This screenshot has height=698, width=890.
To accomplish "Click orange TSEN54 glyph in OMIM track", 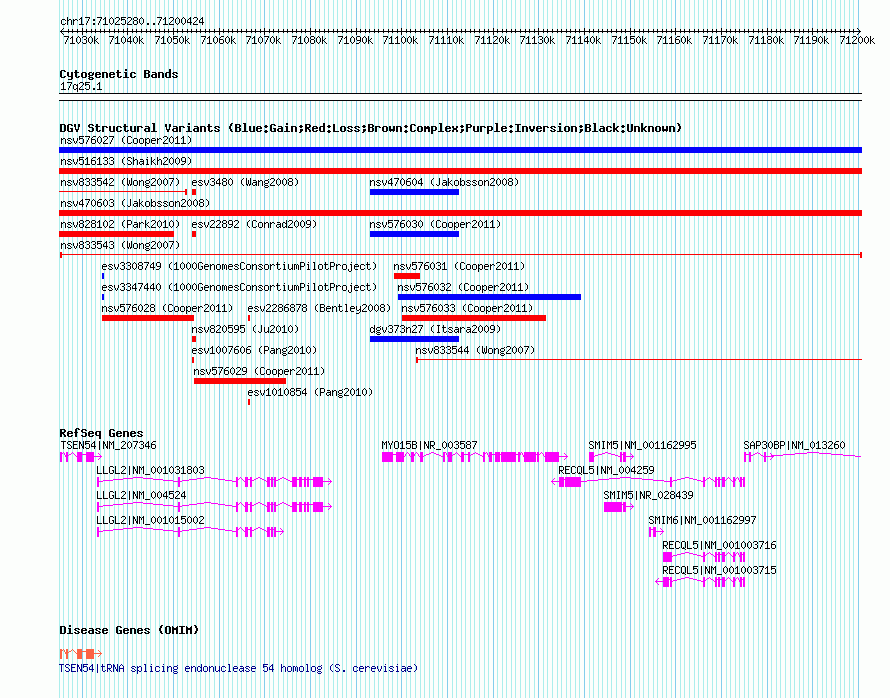I will (x=81, y=654).
